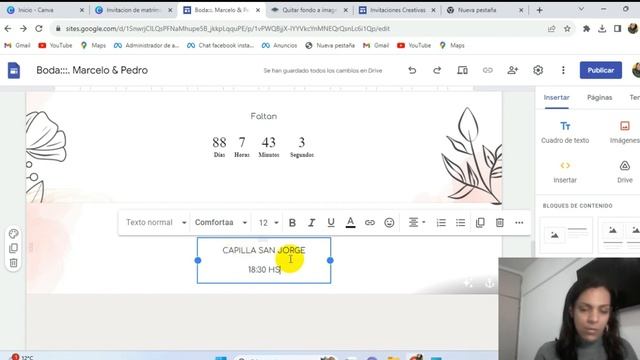Open the preview devices icon
The height and width of the screenshot is (360, 640).
pyautogui.click(x=462, y=70)
